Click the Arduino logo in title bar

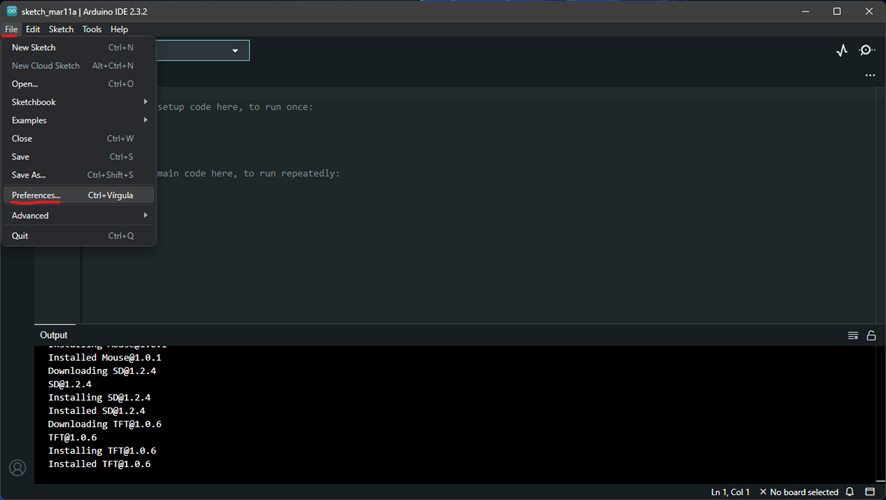pyautogui.click(x=11, y=11)
